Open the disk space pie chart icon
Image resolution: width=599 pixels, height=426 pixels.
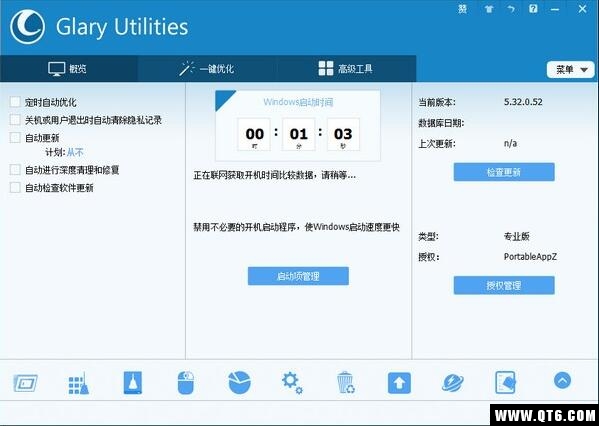click(x=240, y=382)
